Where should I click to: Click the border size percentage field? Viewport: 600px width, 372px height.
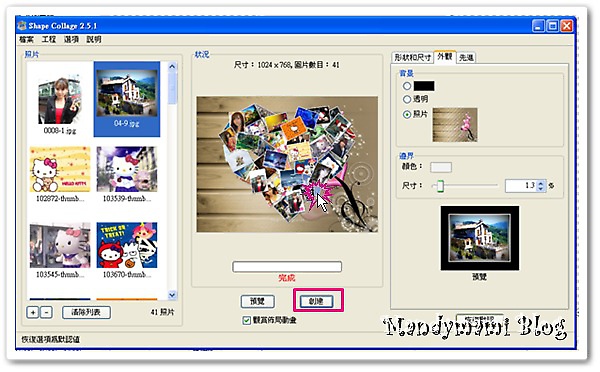[521, 186]
